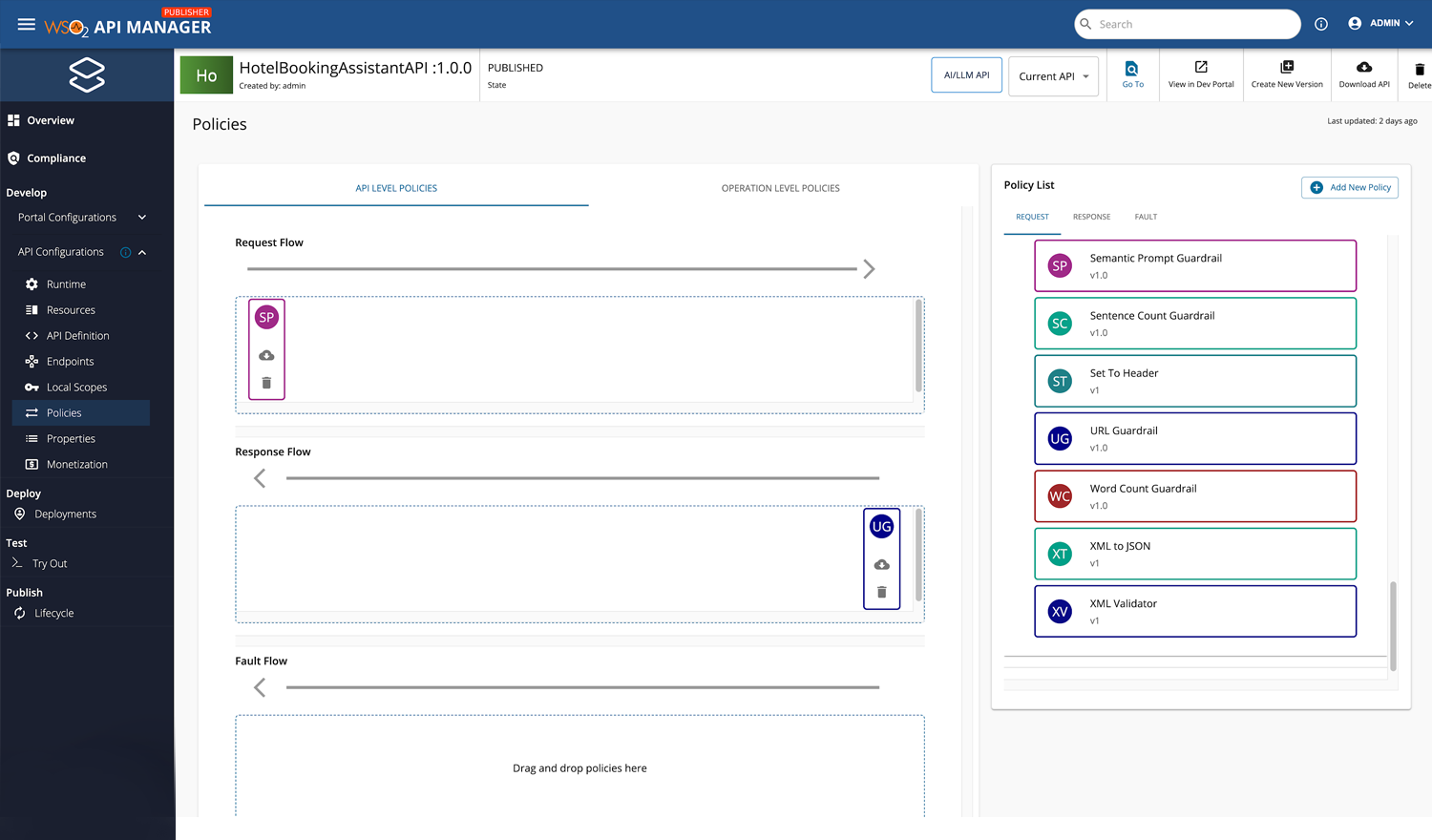The width and height of the screenshot is (1432, 840).
Task: Click the Download API cloud icon
Action: pyautogui.click(x=1363, y=67)
